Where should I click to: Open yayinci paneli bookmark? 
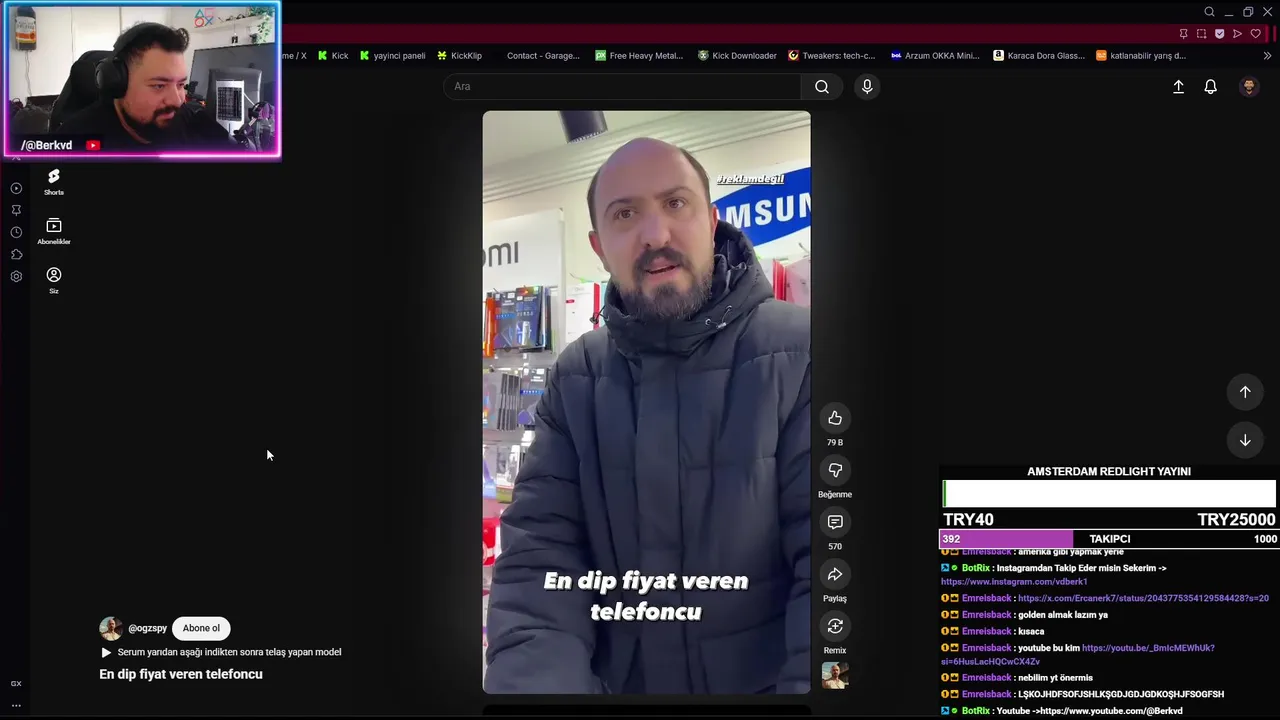(x=392, y=56)
